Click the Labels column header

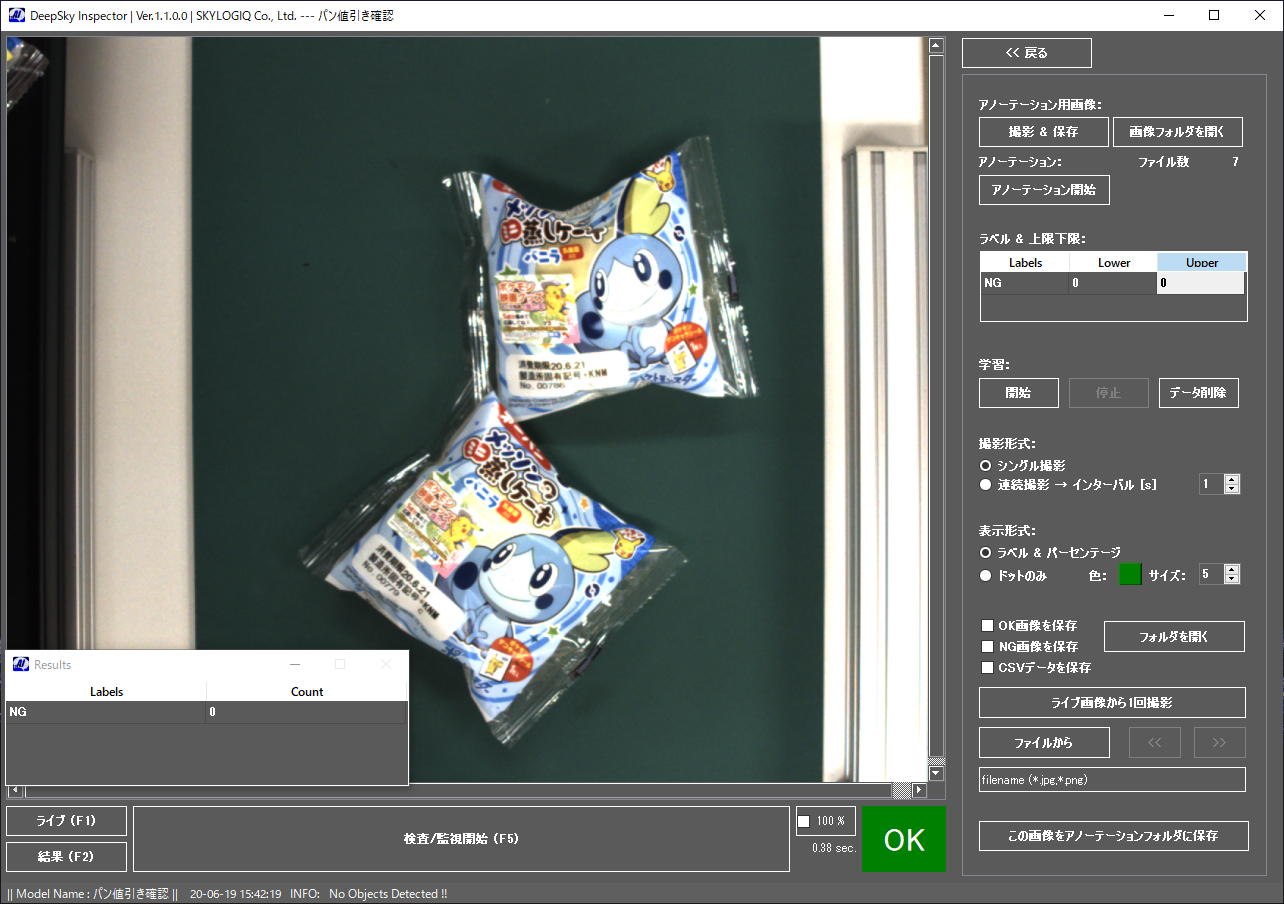(x=1025, y=263)
